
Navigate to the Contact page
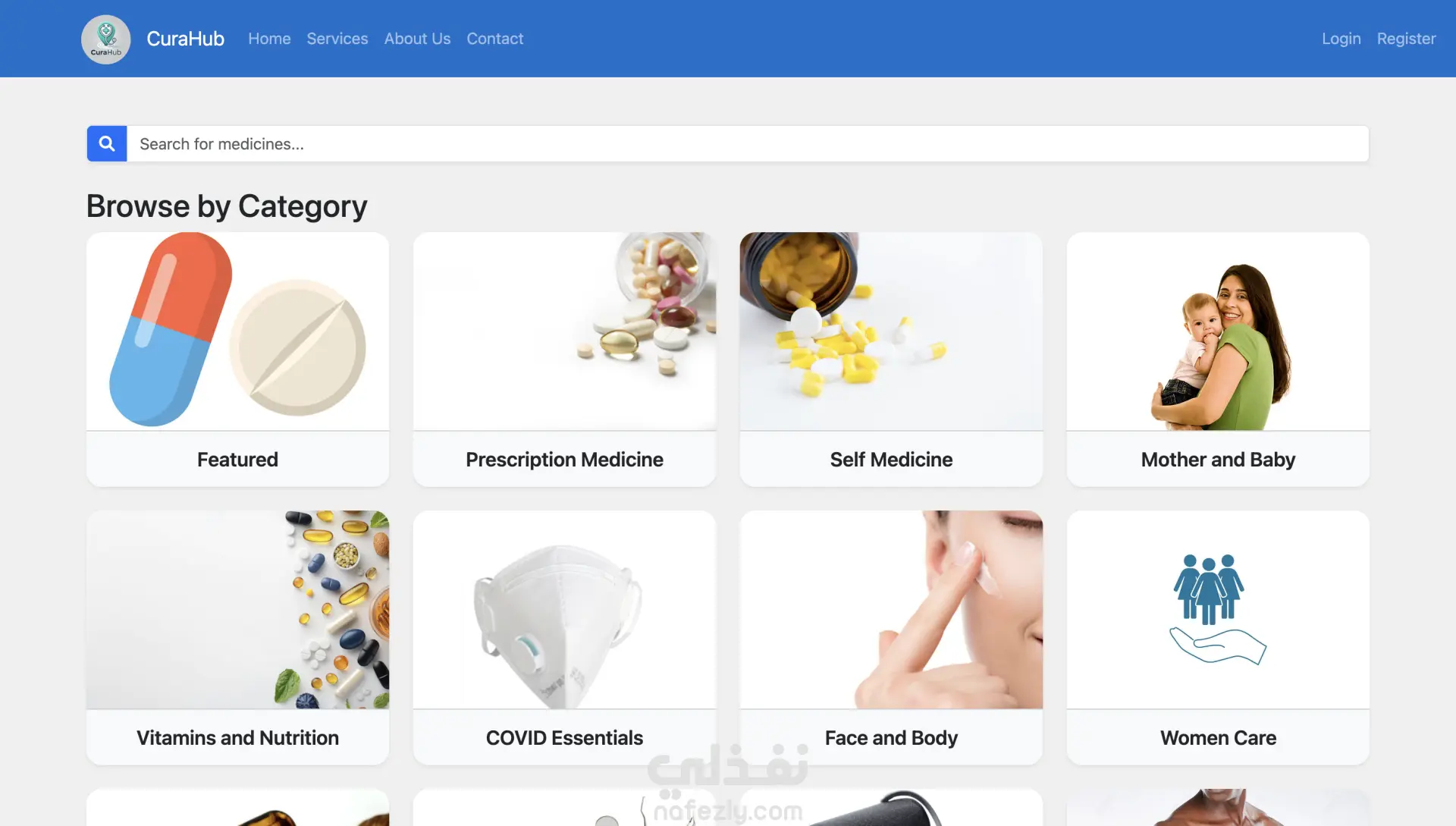pos(494,39)
